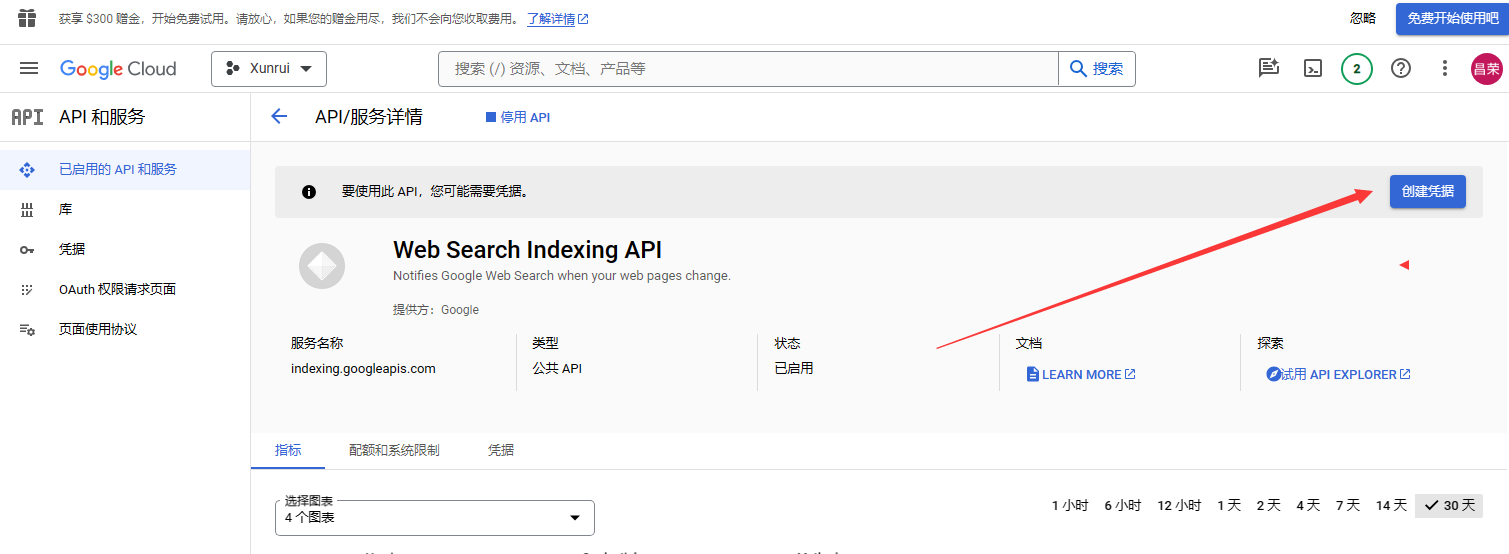This screenshot has width=1509, height=554.
Task: Select the 12 小时 time range
Action: coord(1180,506)
